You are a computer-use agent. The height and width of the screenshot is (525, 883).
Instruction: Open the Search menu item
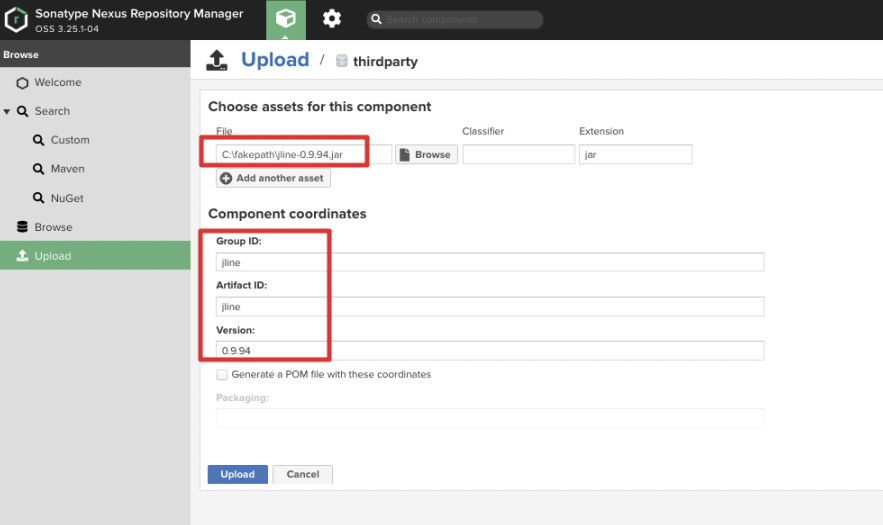pyautogui.click(x=52, y=111)
